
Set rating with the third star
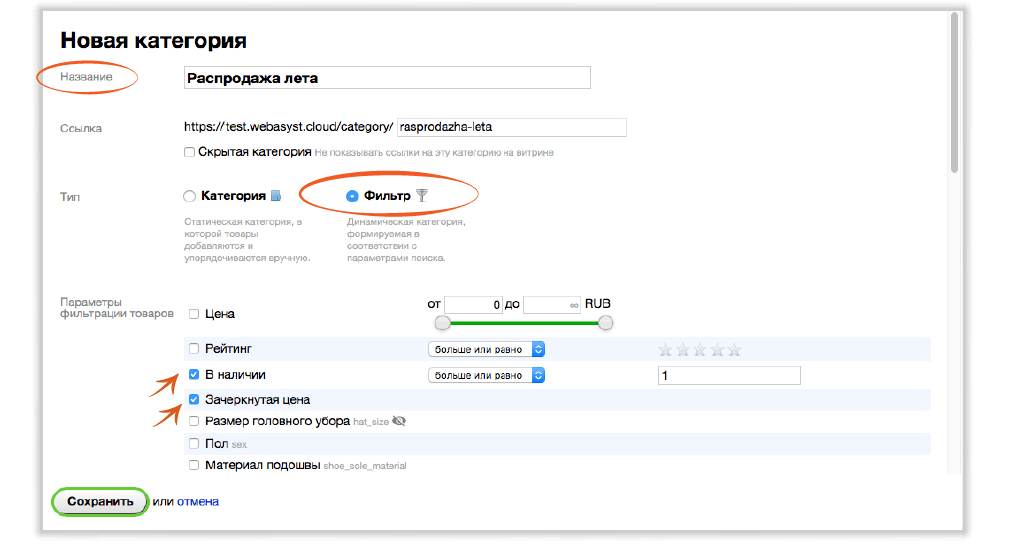[x=699, y=349]
